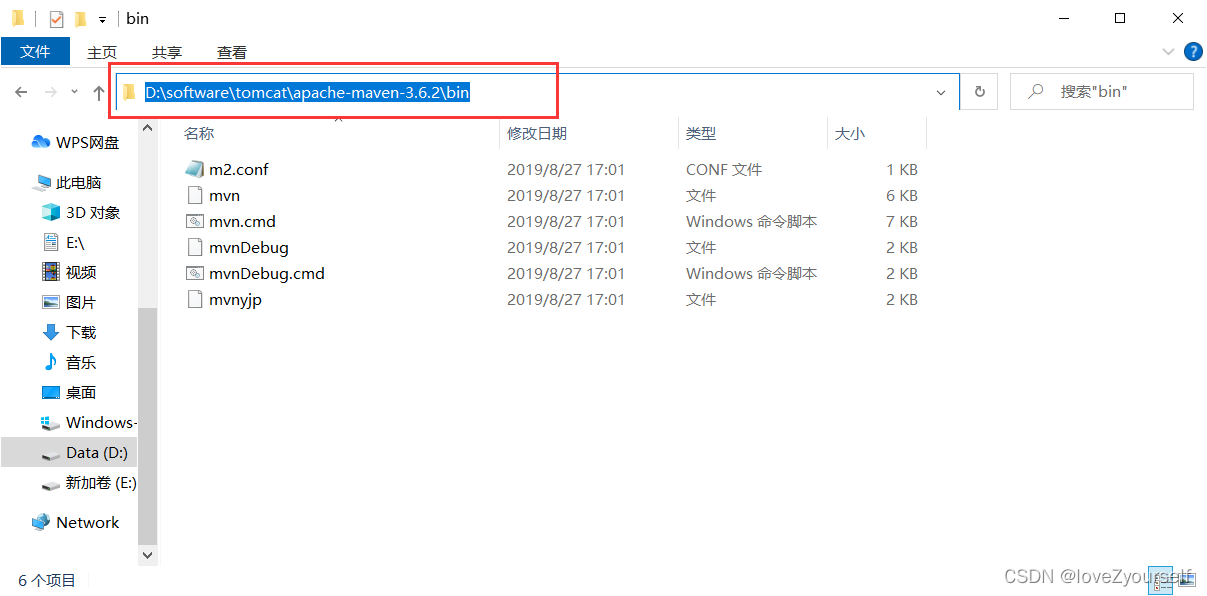Click the mvn.cmd size 7 KB
This screenshot has width=1207, height=596.
(x=902, y=221)
